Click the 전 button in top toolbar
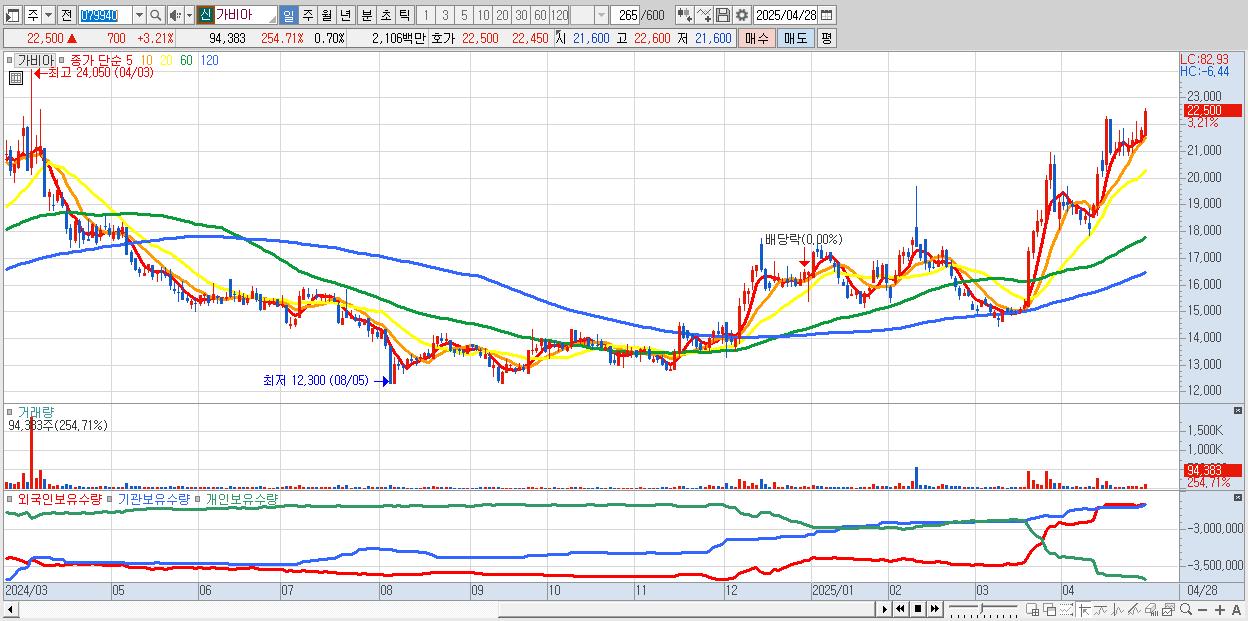 [x=66, y=15]
